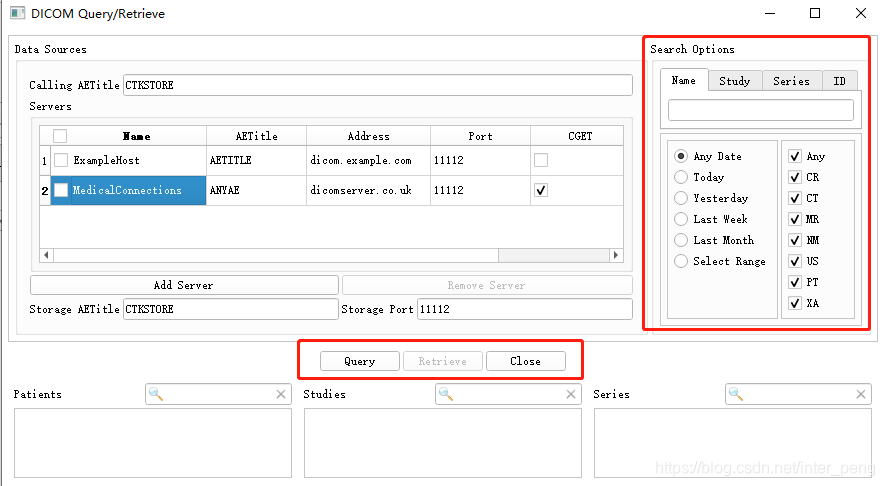884x486 pixels.
Task: Click the Address column header
Action: click(x=368, y=136)
